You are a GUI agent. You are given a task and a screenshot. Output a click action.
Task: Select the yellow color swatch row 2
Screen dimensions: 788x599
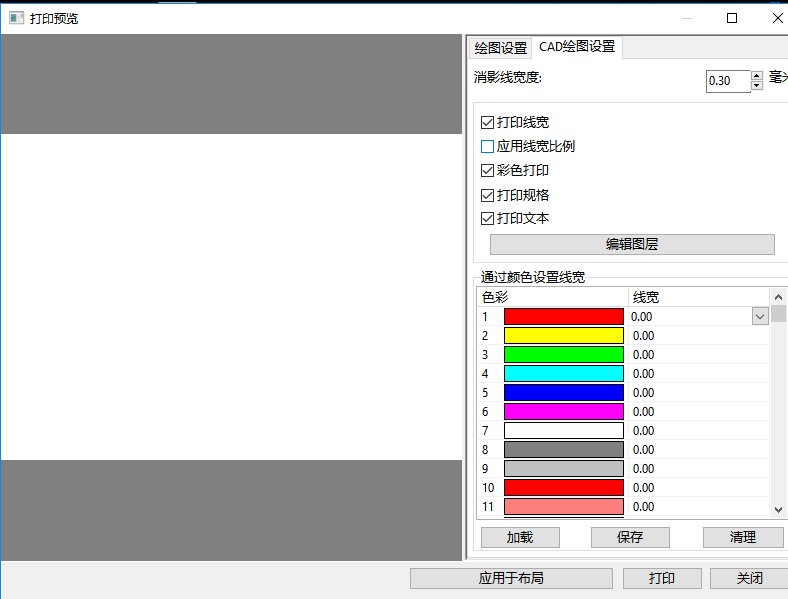(564, 336)
